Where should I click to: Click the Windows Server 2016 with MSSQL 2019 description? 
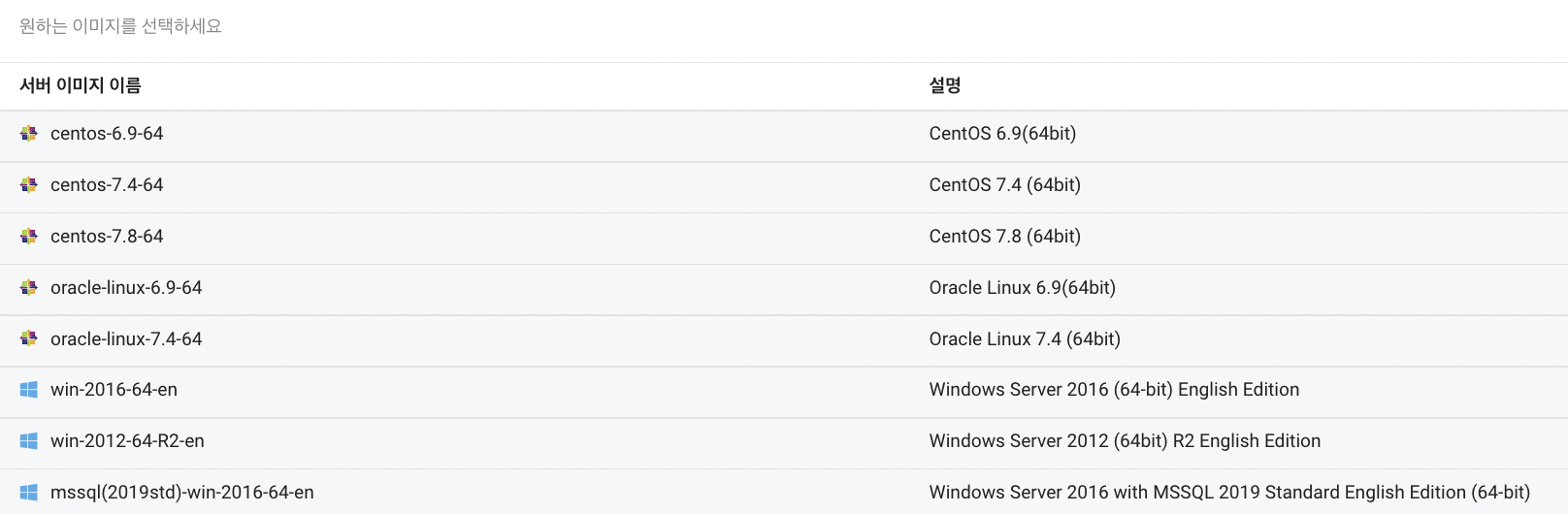coord(1229,493)
